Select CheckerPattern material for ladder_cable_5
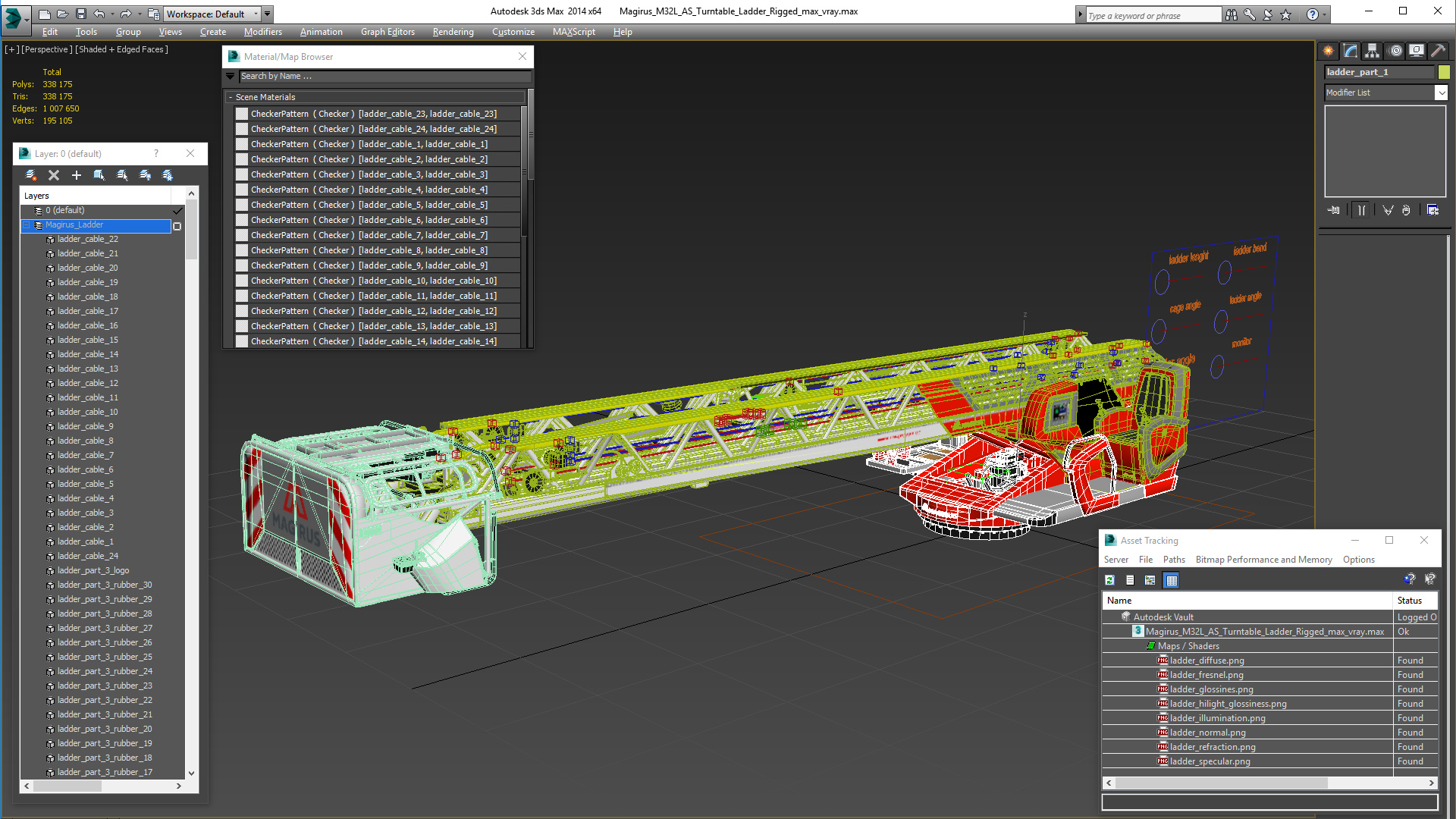Screen dimensions: 1456x819 (x=377, y=205)
